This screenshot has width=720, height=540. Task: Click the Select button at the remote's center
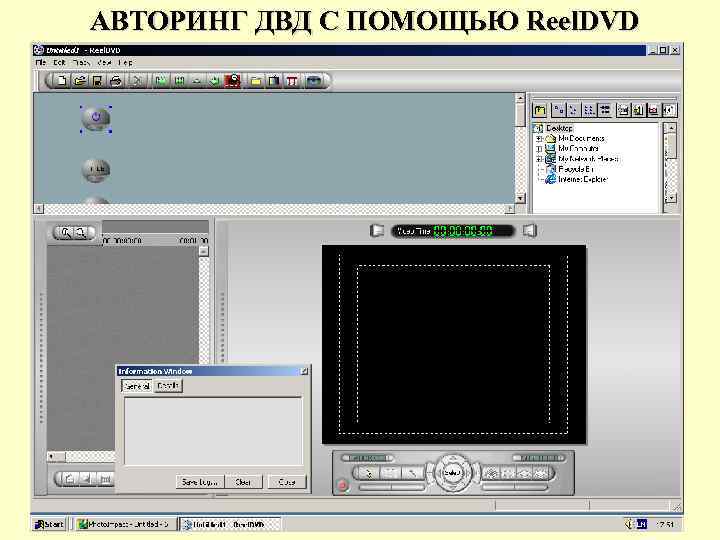452,473
